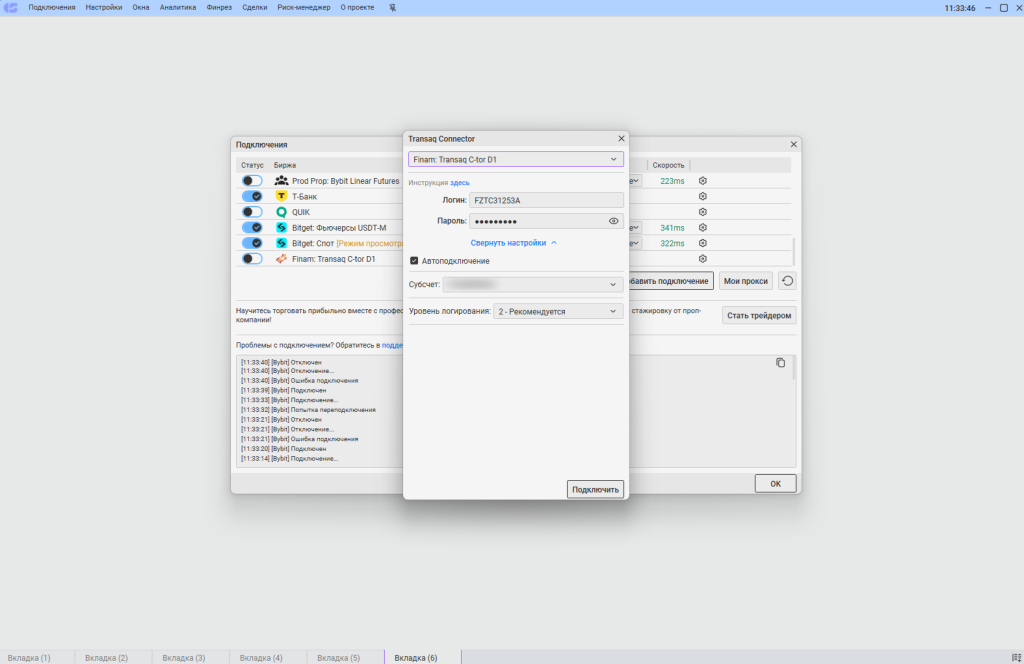The height and width of the screenshot is (664, 1024).
Task: Open settings gear for the QUIK connection
Action: [703, 212]
